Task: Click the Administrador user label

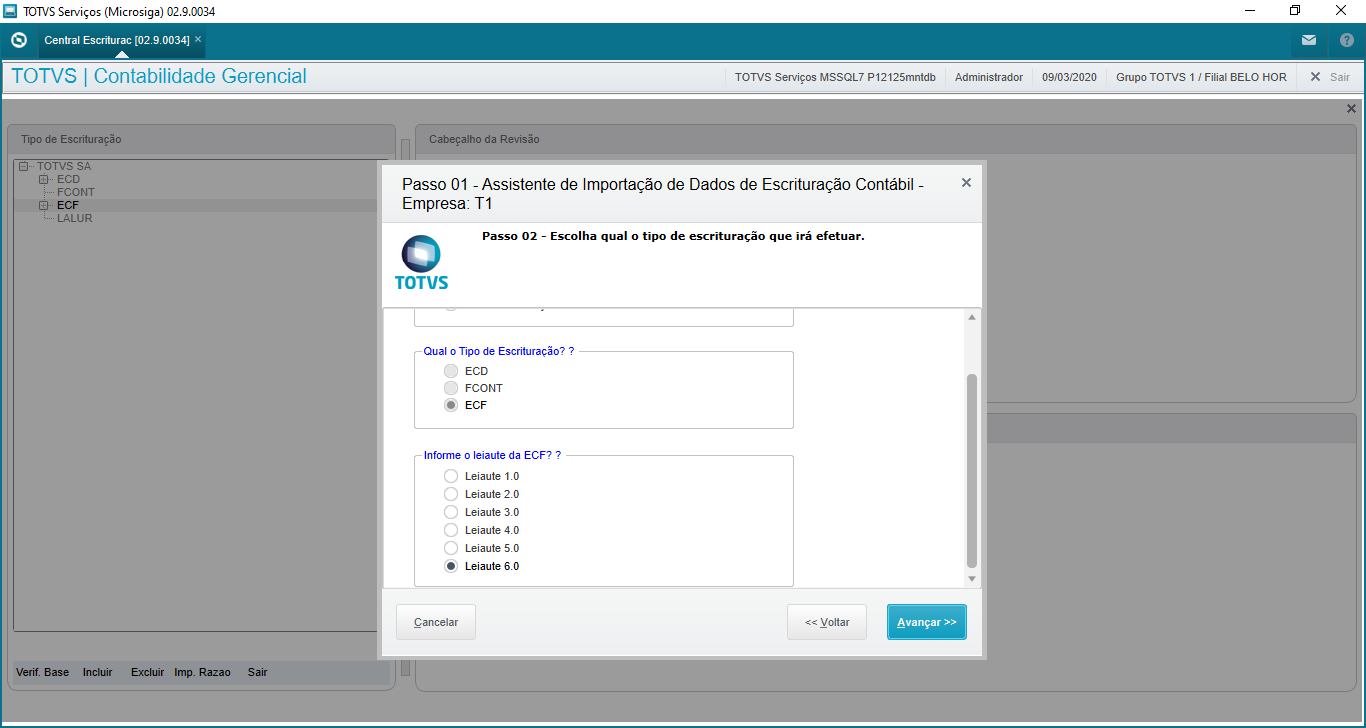Action: (x=989, y=77)
